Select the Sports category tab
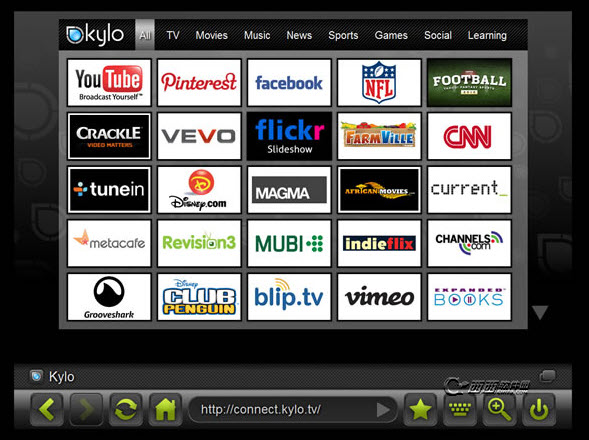This screenshot has width=589, height=440. [343, 35]
